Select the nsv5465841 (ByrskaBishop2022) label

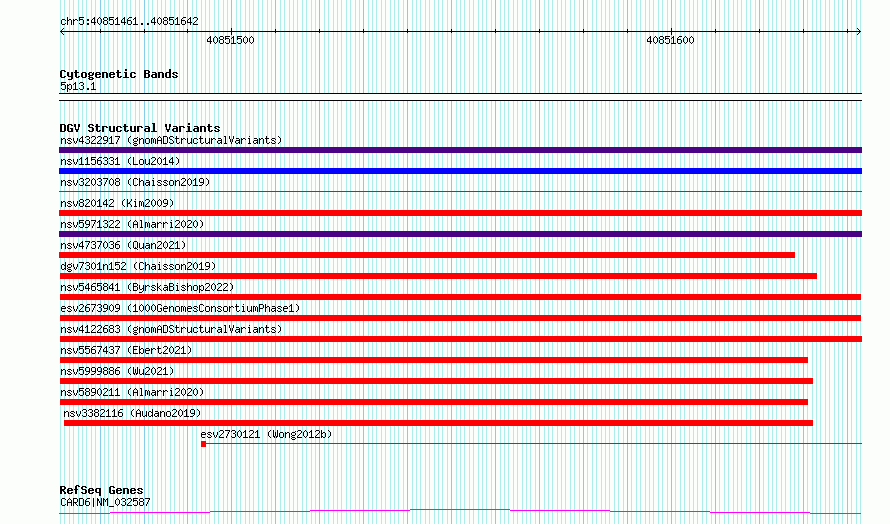coord(147,287)
